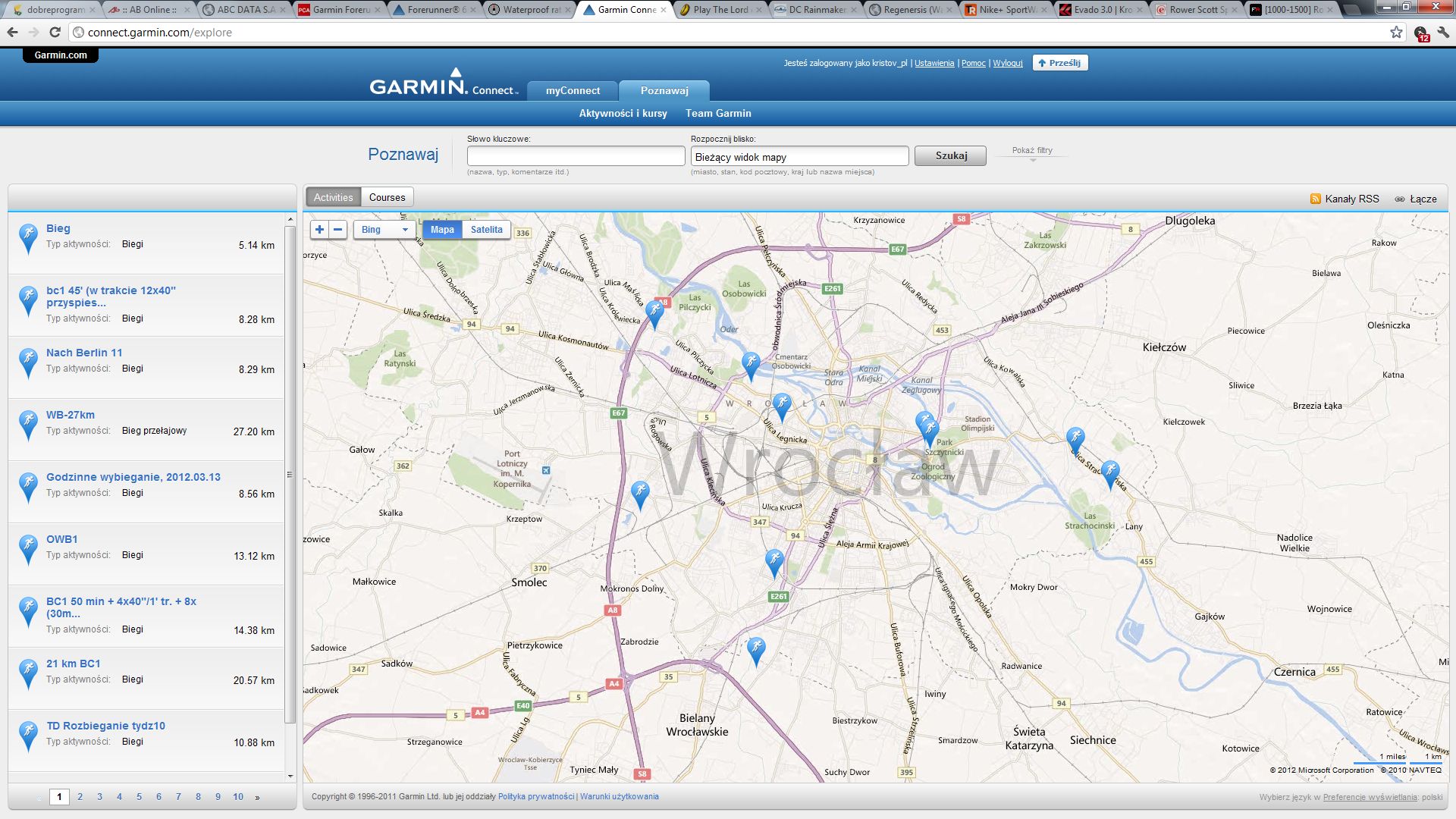
Task: Click the map zoom out minus button
Action: 338,230
